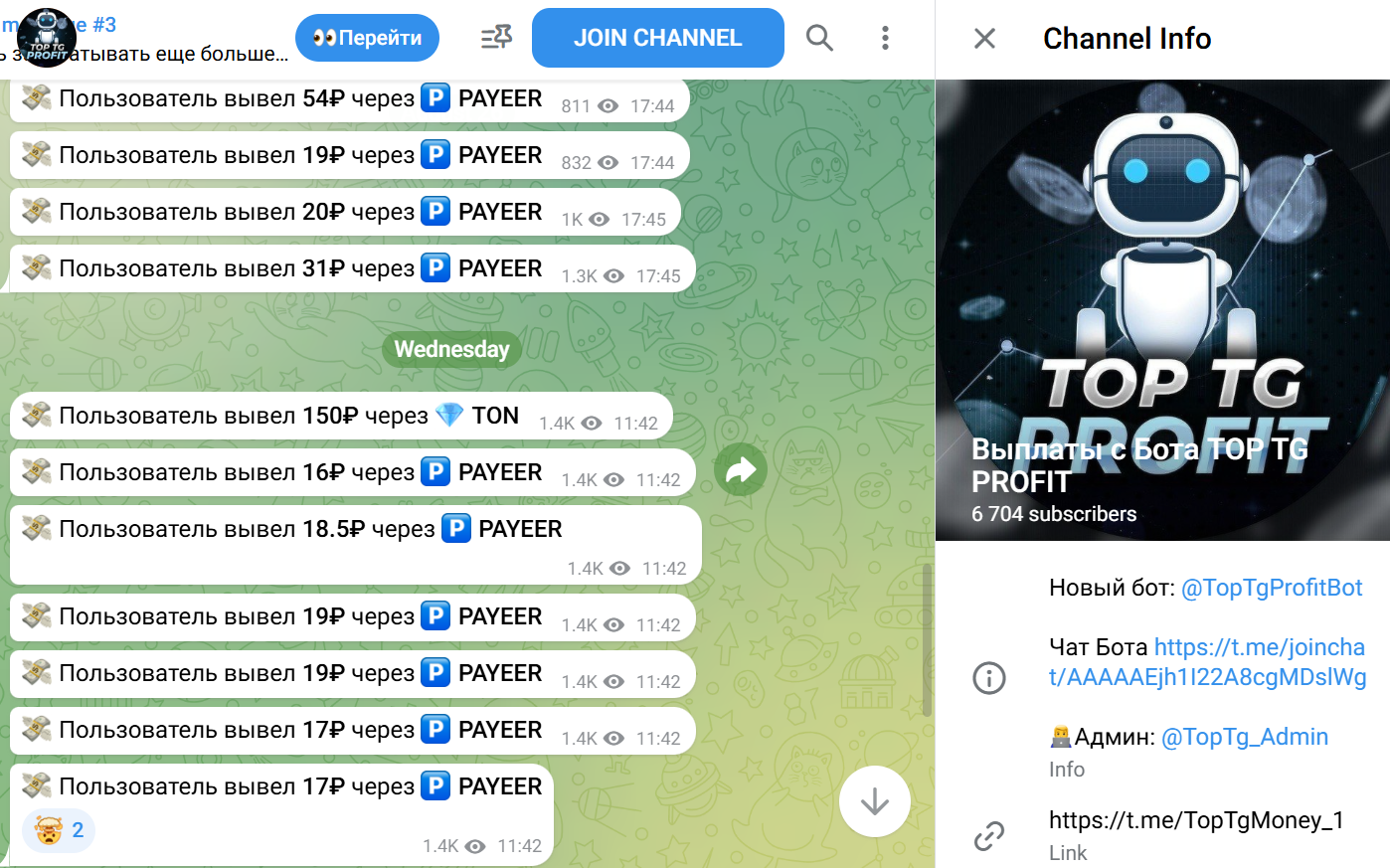Click the PAYEER icon in the 31₽ message
Image resolution: width=1390 pixels, height=868 pixels.
[x=435, y=268]
